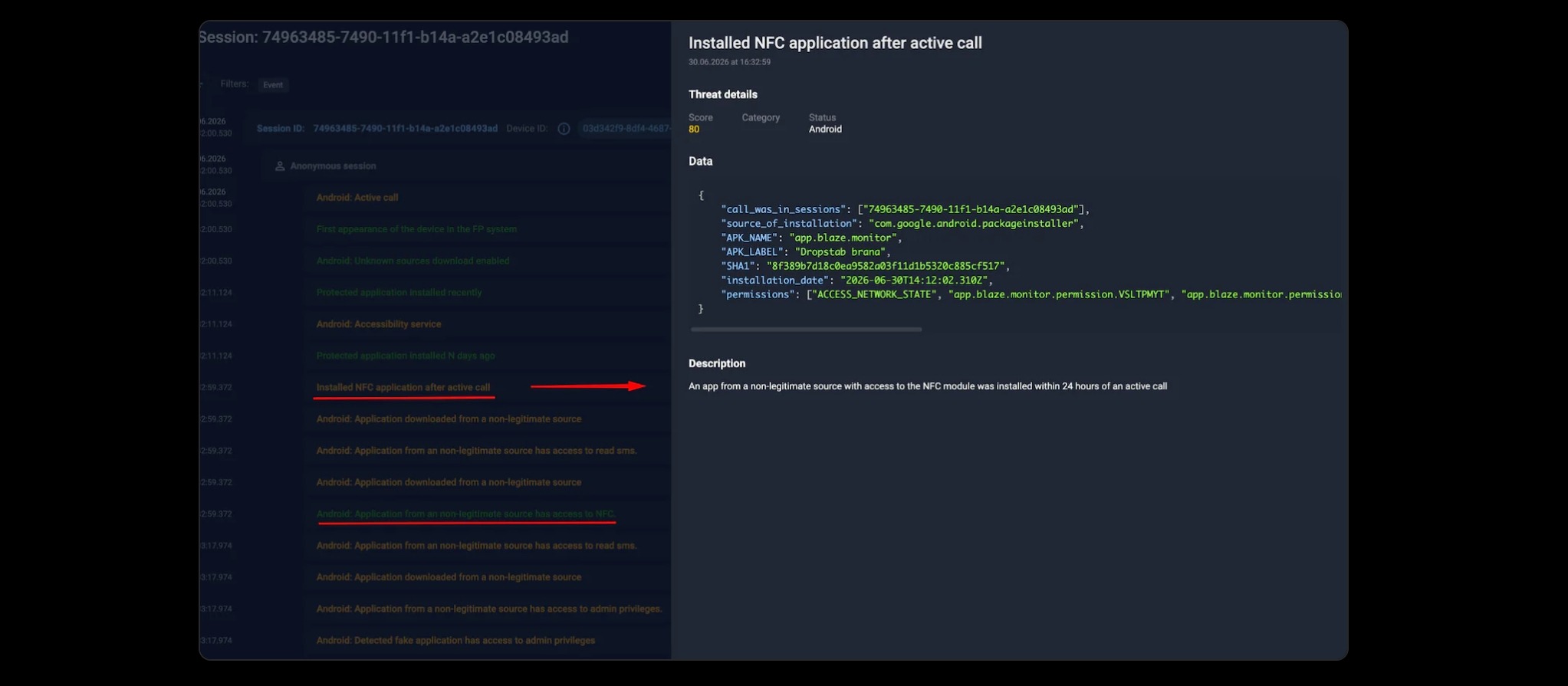Select the Android: Active call event
1568x686 pixels.
357,198
